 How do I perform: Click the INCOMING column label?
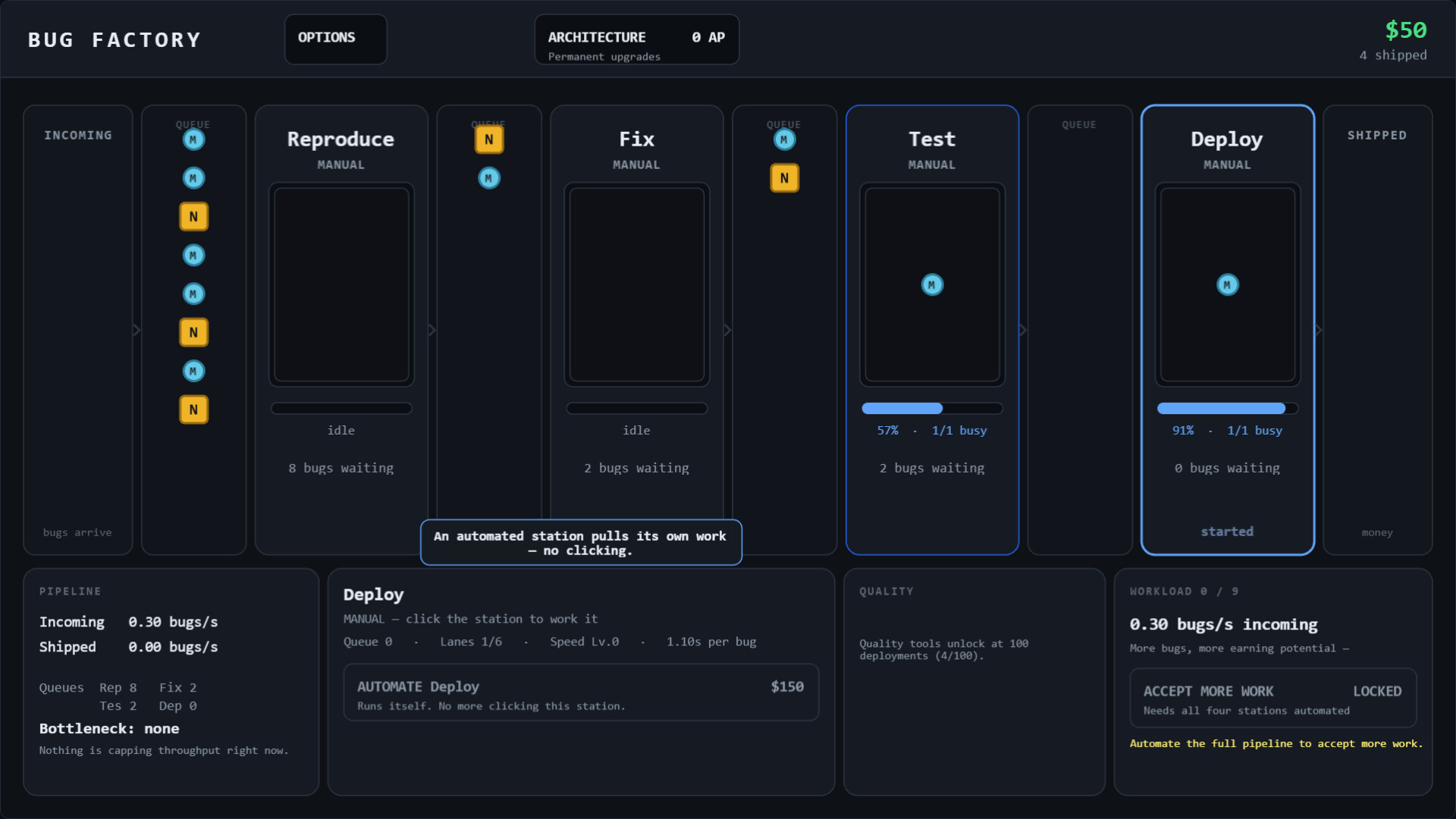pyautogui.click(x=78, y=135)
